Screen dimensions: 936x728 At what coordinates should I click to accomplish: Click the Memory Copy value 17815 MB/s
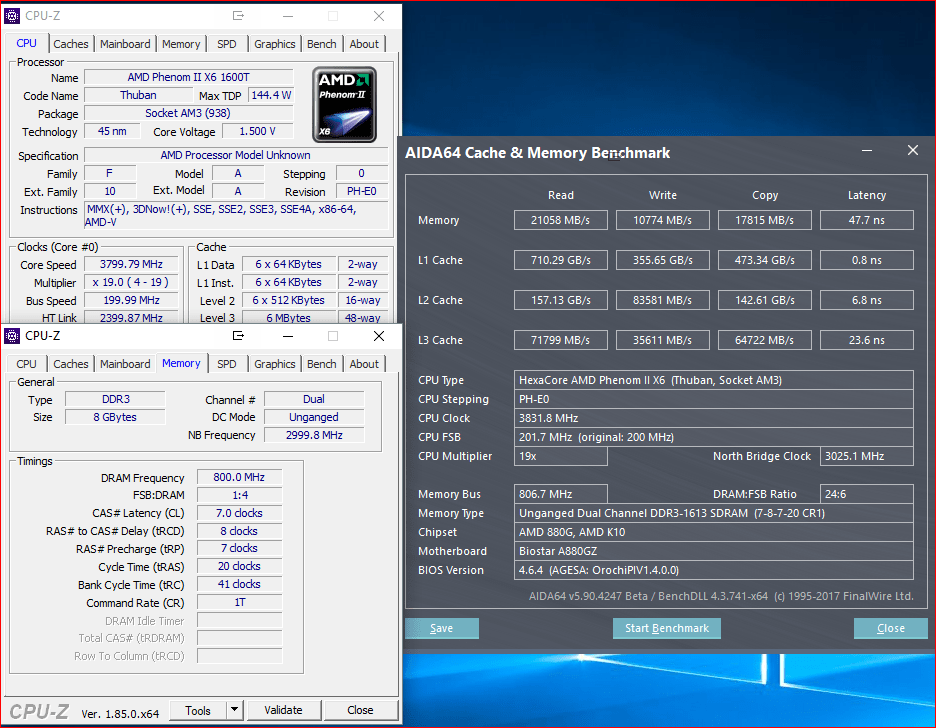point(765,220)
